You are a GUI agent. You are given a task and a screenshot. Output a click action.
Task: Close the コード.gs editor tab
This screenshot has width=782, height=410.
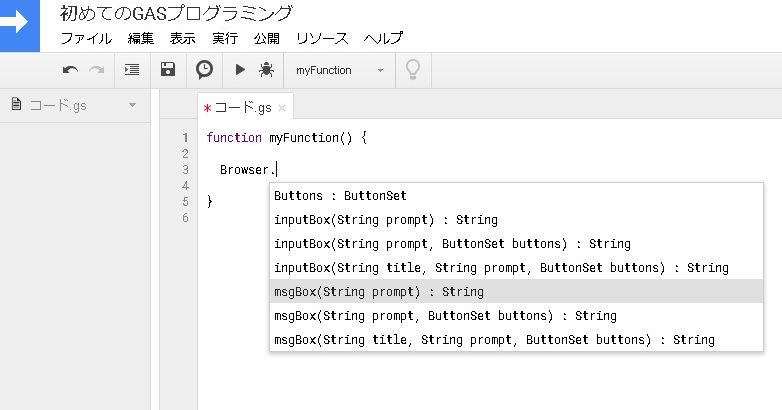282,107
